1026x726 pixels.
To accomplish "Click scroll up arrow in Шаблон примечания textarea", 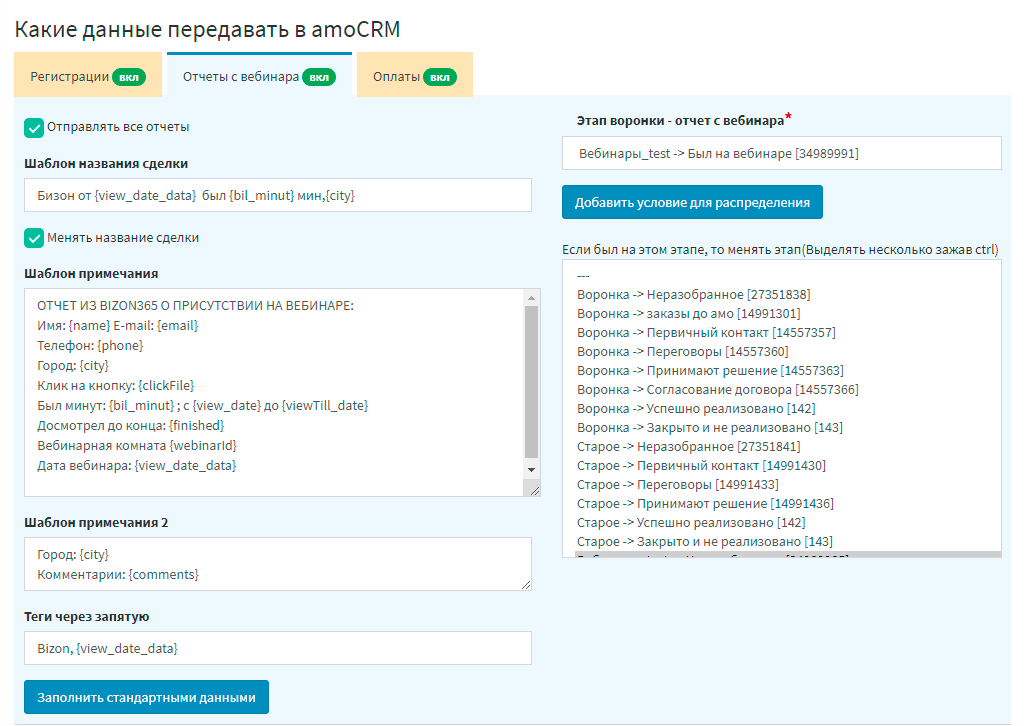I will pos(532,298).
